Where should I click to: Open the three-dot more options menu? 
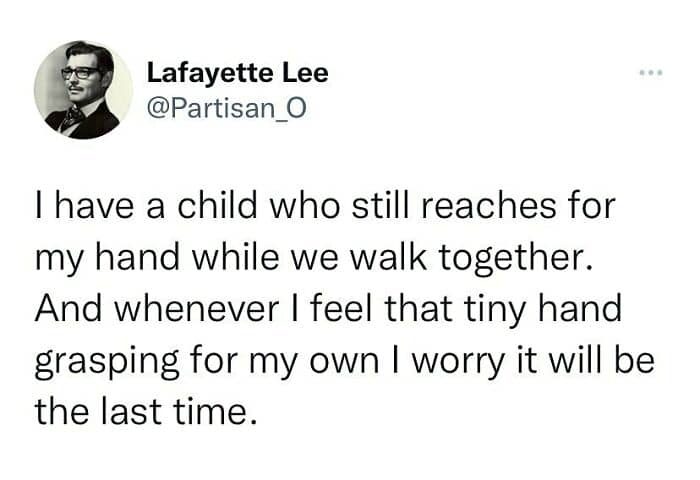coord(653,76)
